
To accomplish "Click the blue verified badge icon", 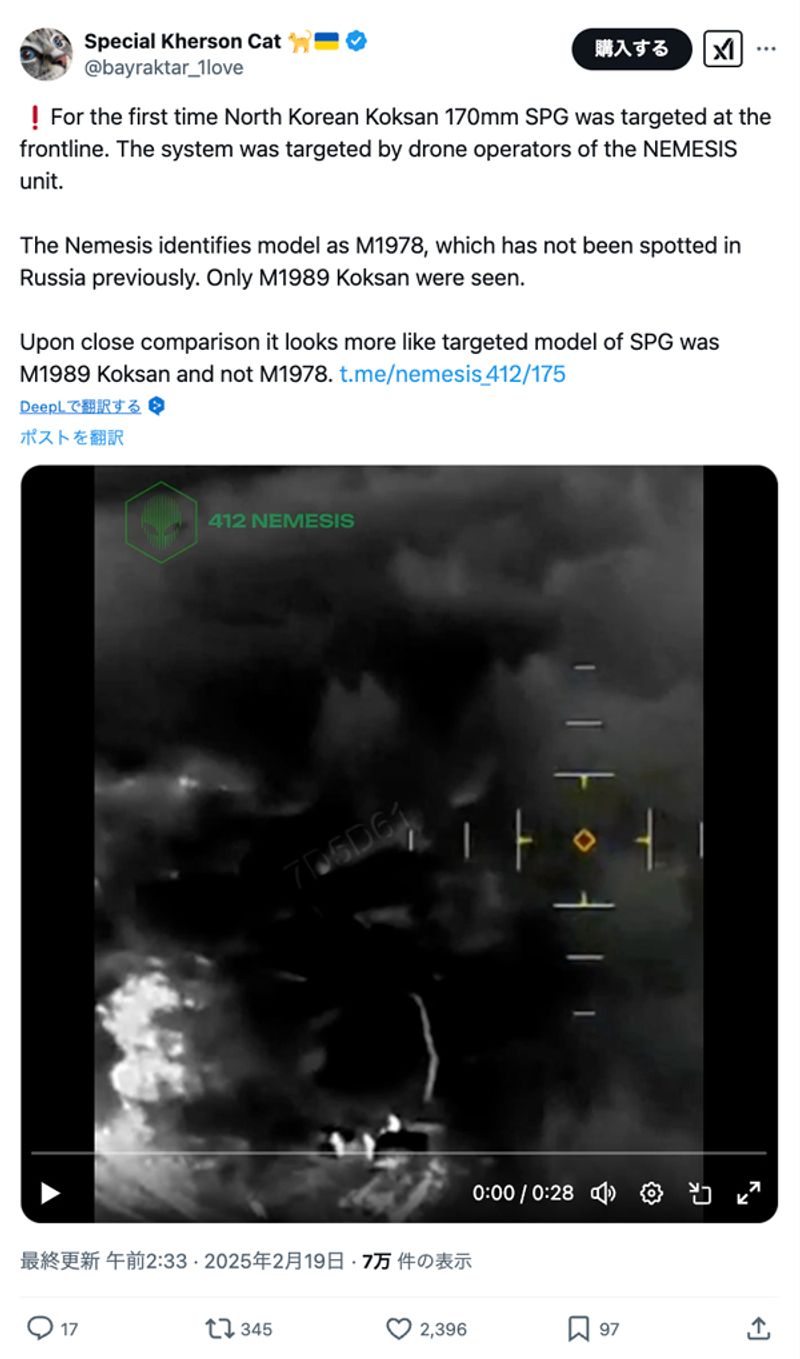I will [357, 41].
